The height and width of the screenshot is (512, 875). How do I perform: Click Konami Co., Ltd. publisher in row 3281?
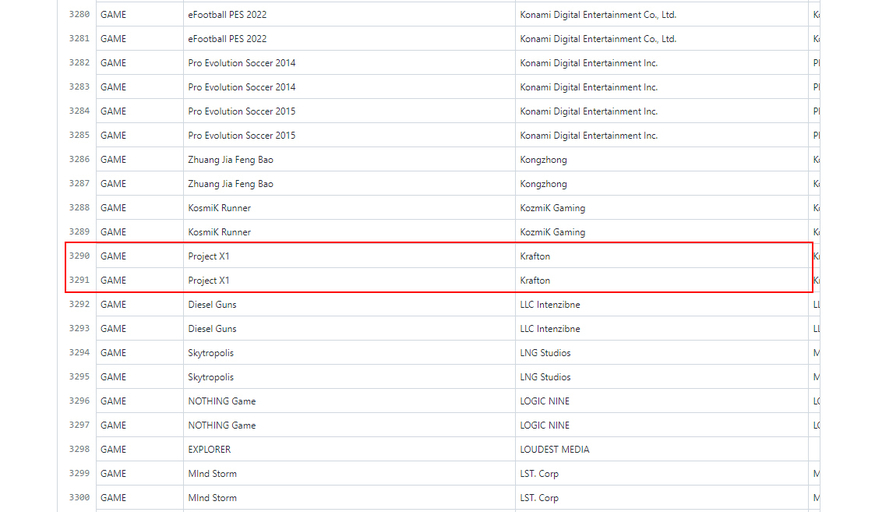(598, 39)
